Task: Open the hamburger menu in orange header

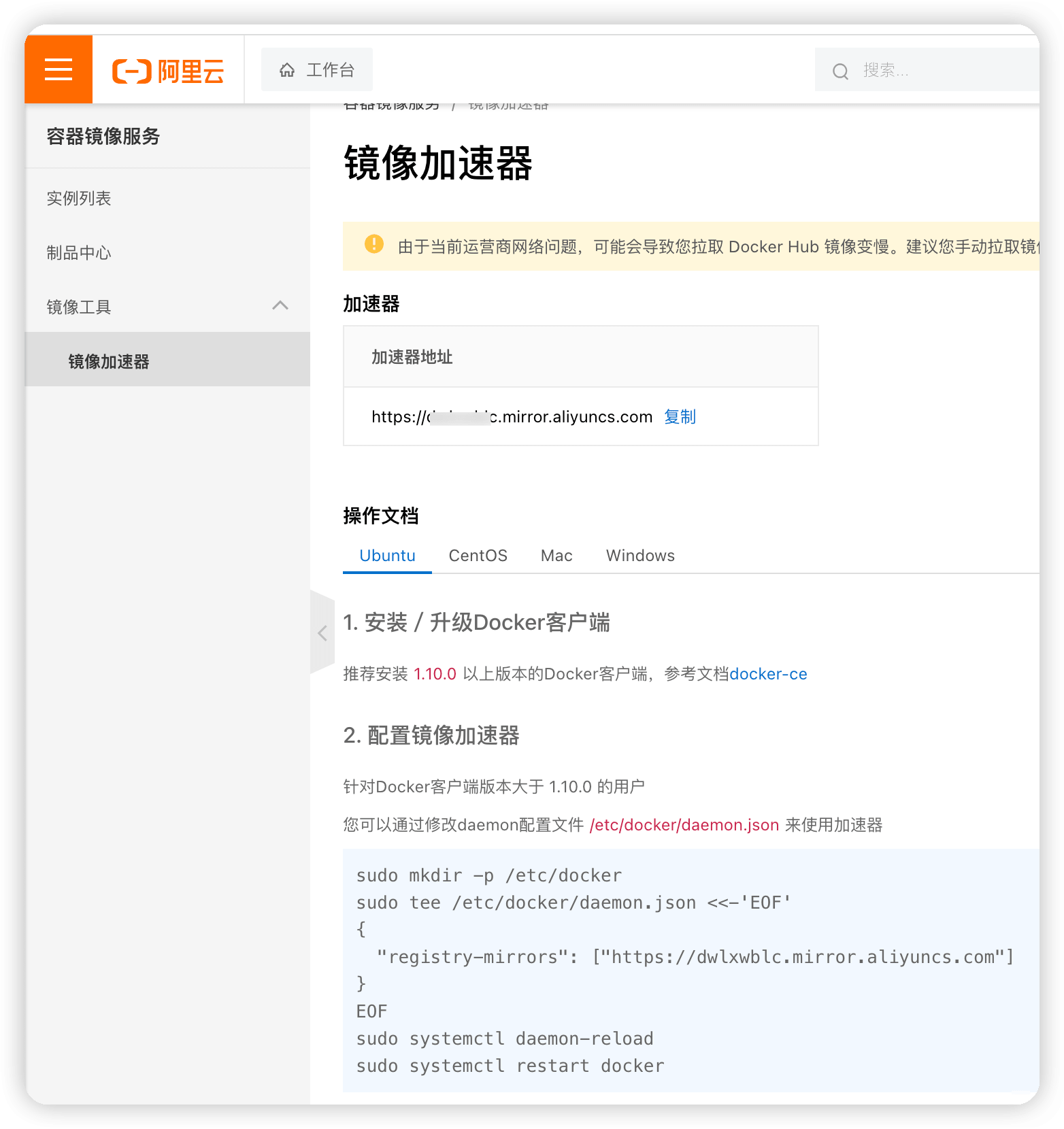Action: (59, 69)
